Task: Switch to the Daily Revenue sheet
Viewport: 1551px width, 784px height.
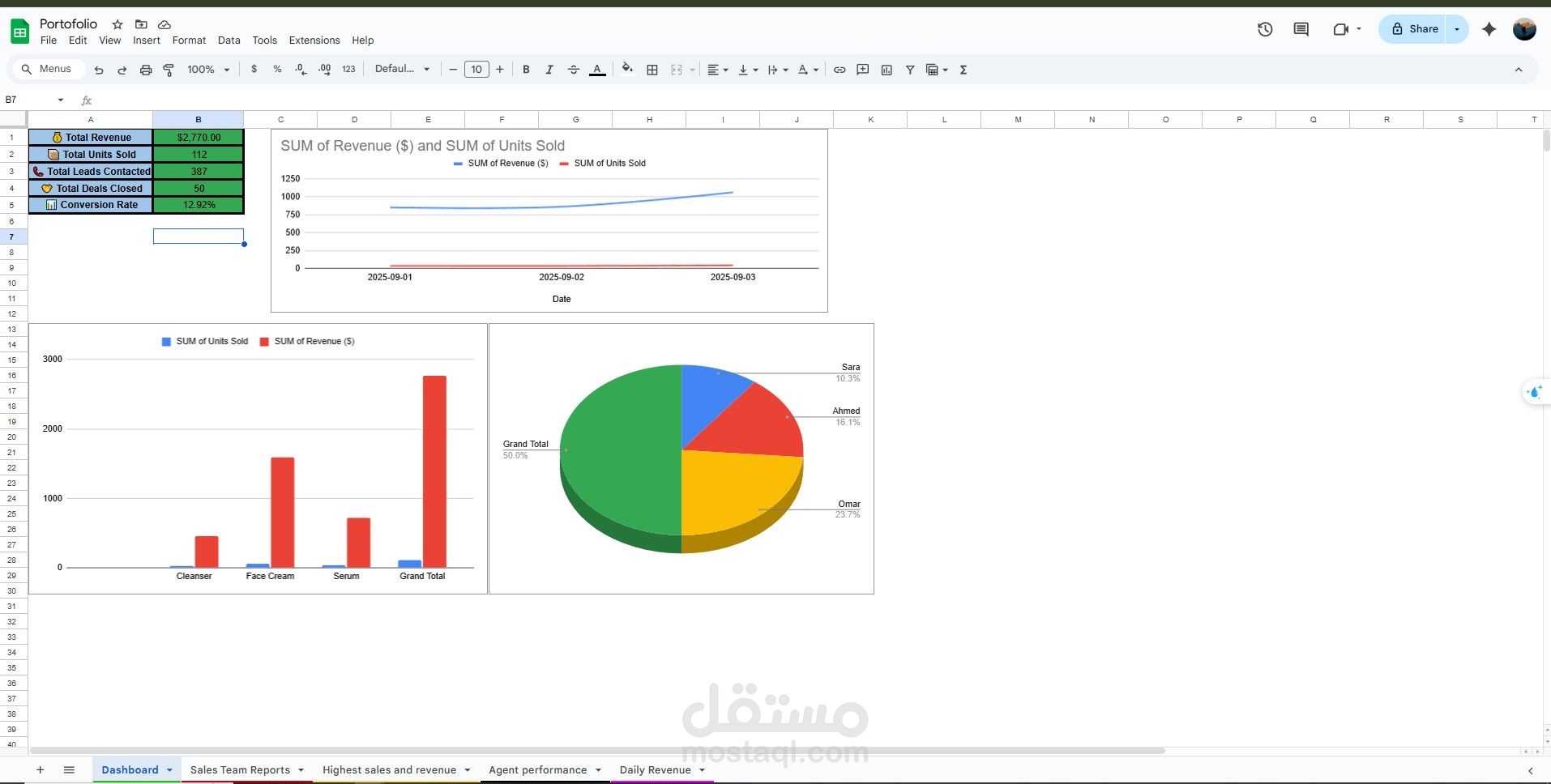Action: pyautogui.click(x=655, y=769)
